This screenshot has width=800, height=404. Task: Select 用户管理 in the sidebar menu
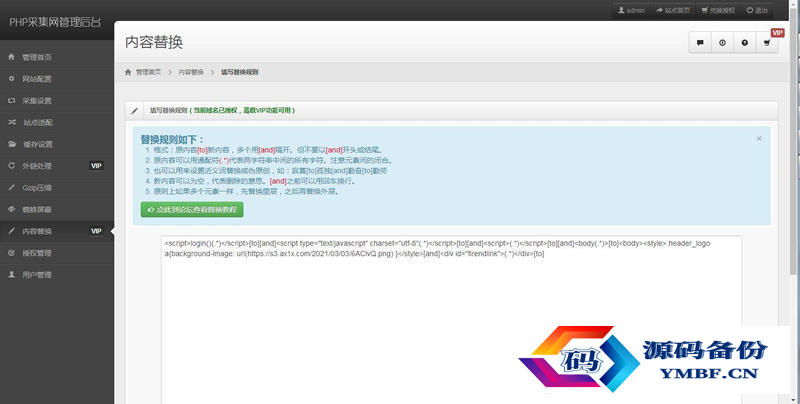57,274
